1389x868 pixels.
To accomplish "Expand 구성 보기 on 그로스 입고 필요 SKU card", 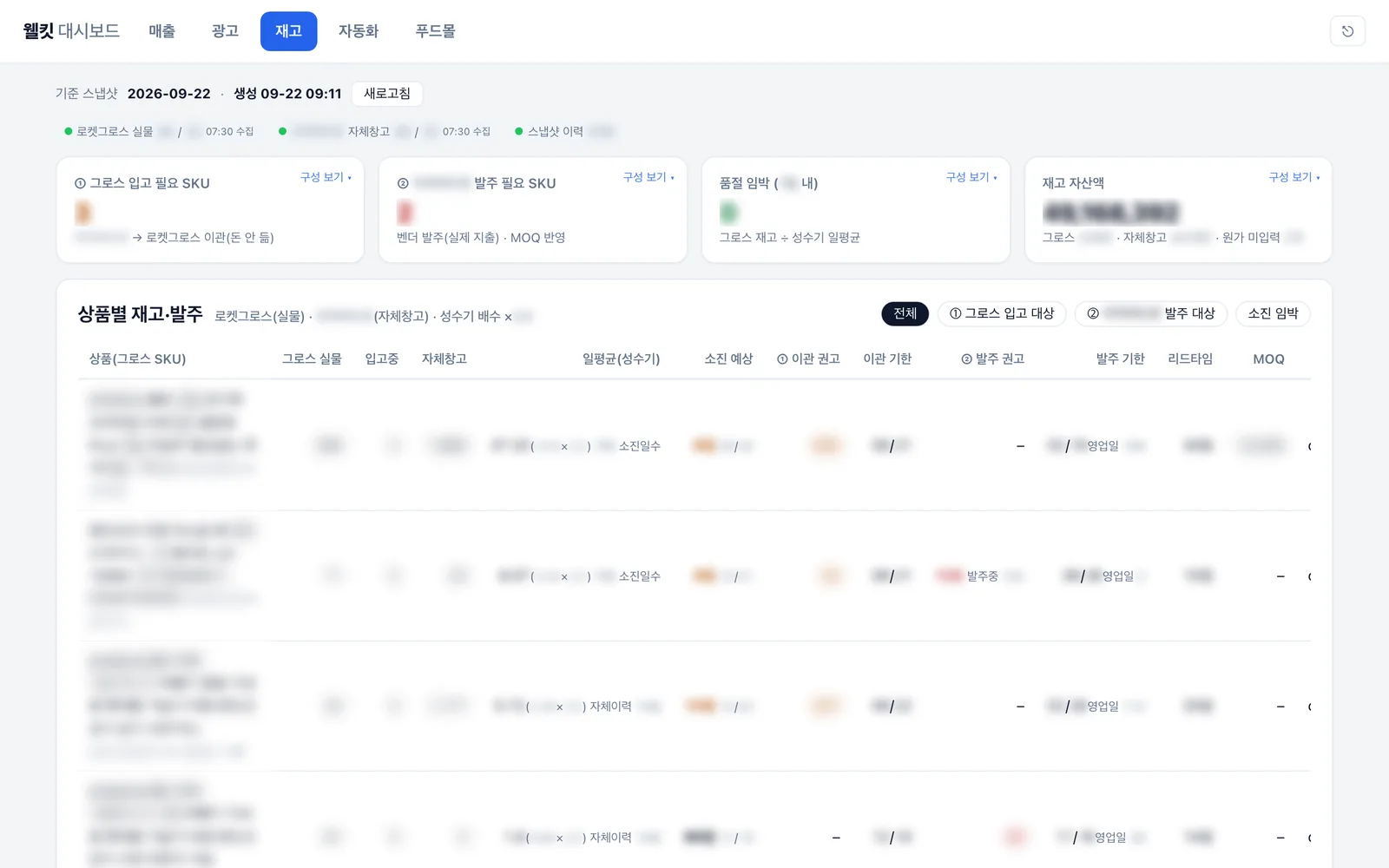I will click(x=326, y=177).
